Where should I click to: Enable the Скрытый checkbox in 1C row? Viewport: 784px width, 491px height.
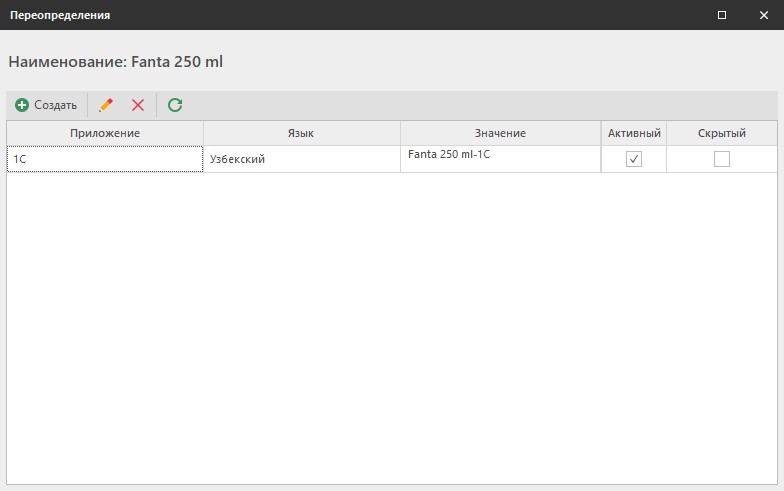pos(721,159)
